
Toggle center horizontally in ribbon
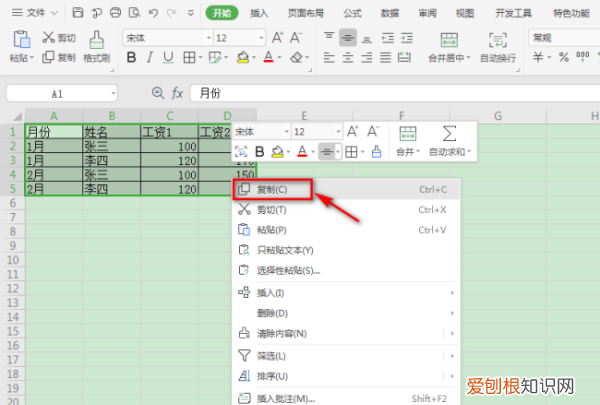[348, 58]
